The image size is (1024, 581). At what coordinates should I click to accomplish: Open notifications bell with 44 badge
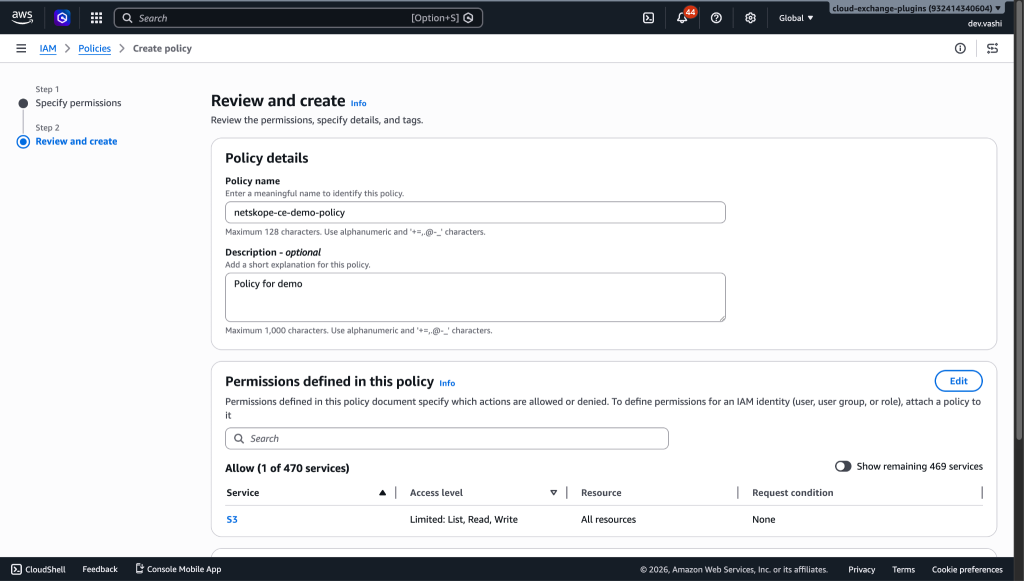tap(682, 17)
